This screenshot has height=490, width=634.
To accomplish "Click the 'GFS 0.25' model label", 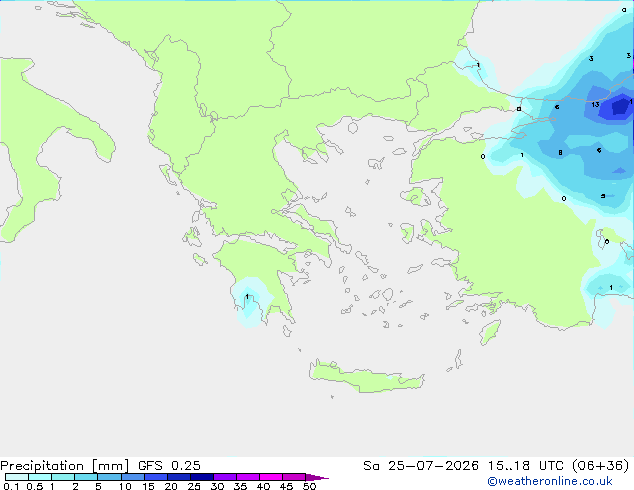I will click(169, 466).
